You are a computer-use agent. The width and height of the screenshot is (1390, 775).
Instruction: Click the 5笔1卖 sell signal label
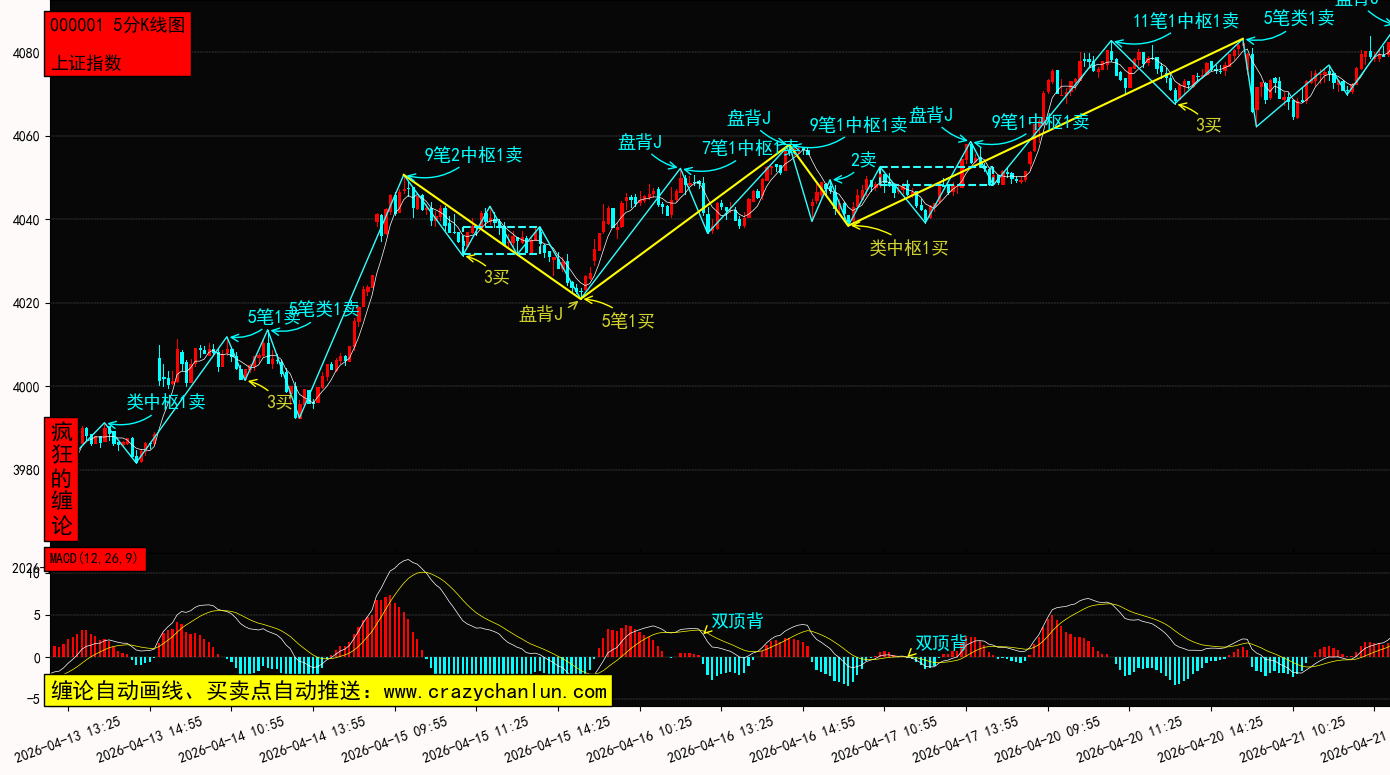pyautogui.click(x=273, y=317)
